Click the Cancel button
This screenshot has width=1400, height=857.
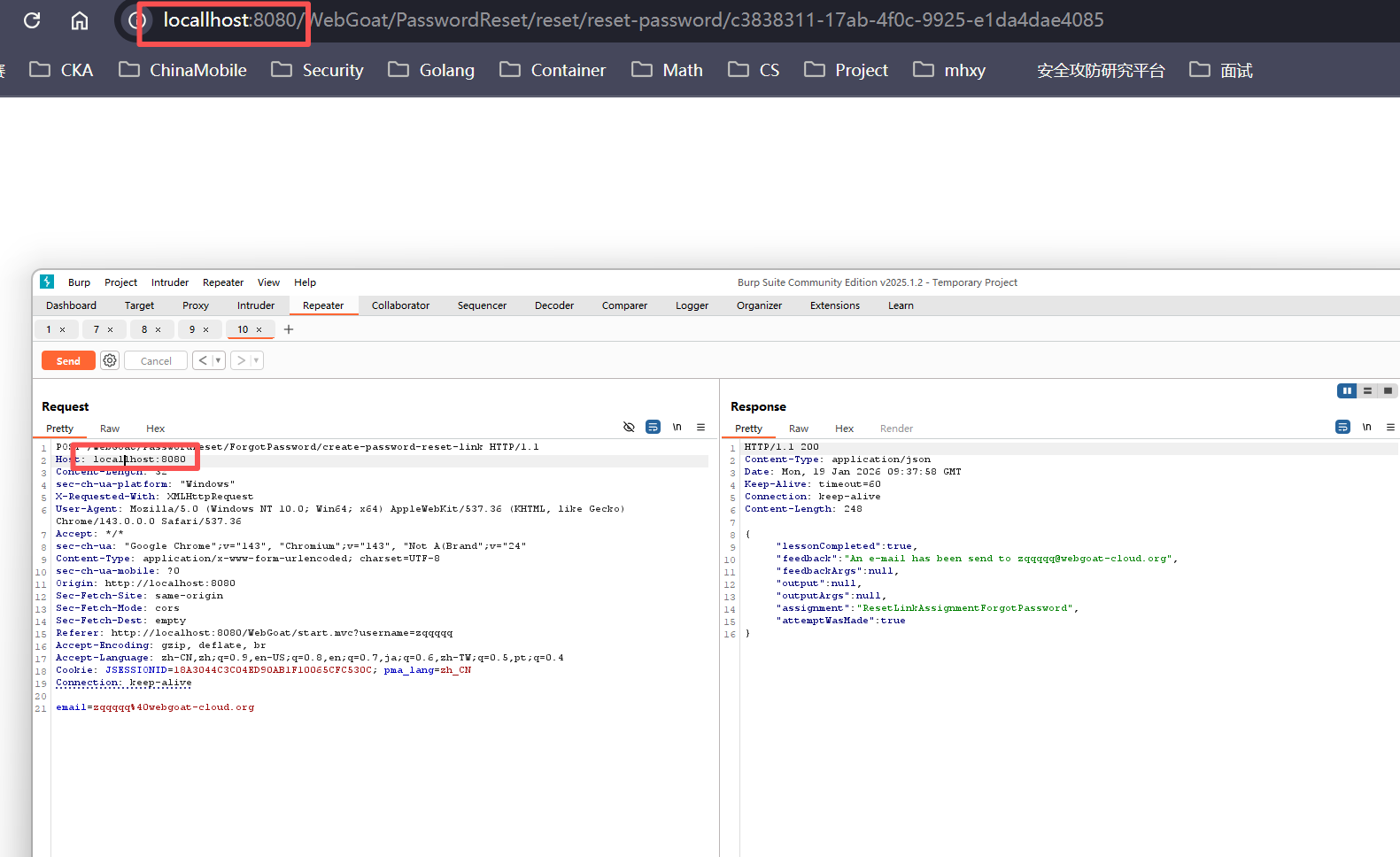click(x=156, y=360)
